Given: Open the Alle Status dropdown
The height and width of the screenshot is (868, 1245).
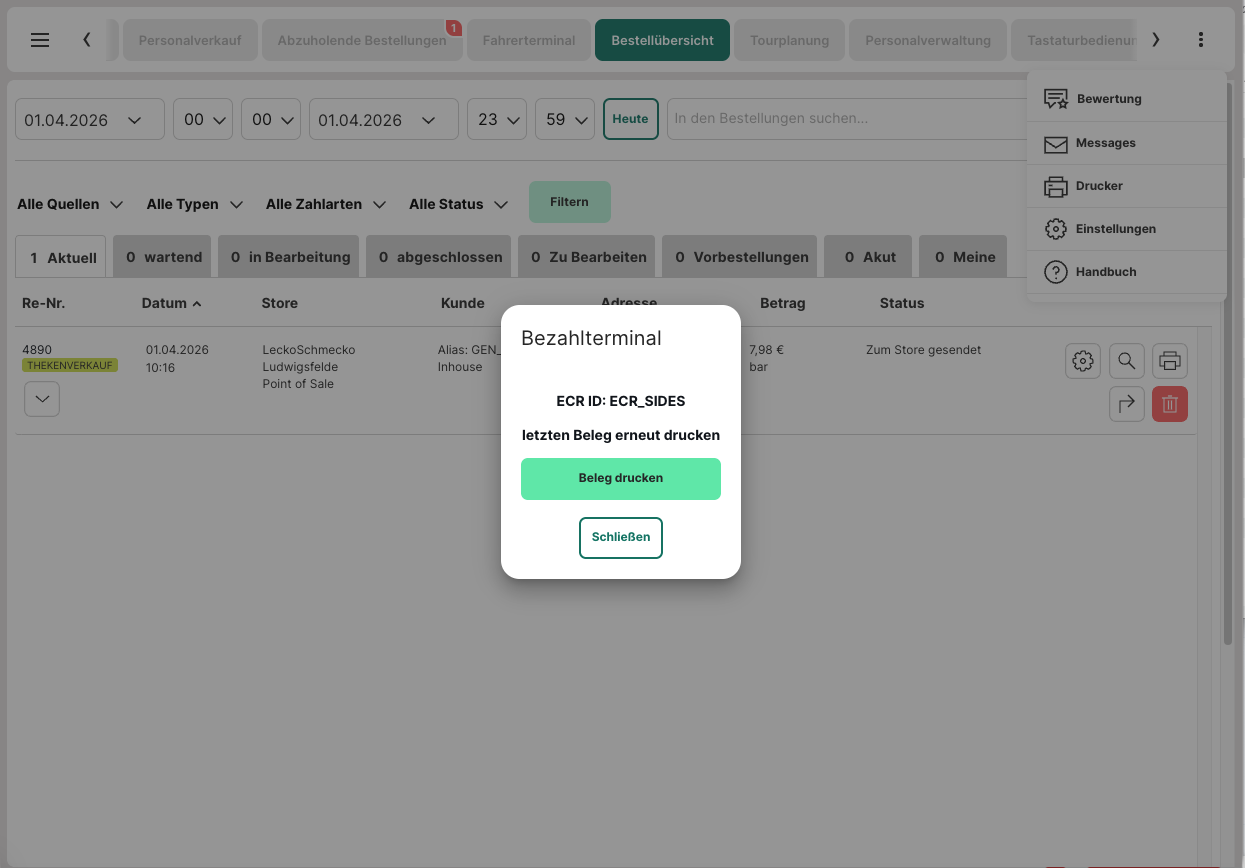Looking at the screenshot, I should point(458,204).
